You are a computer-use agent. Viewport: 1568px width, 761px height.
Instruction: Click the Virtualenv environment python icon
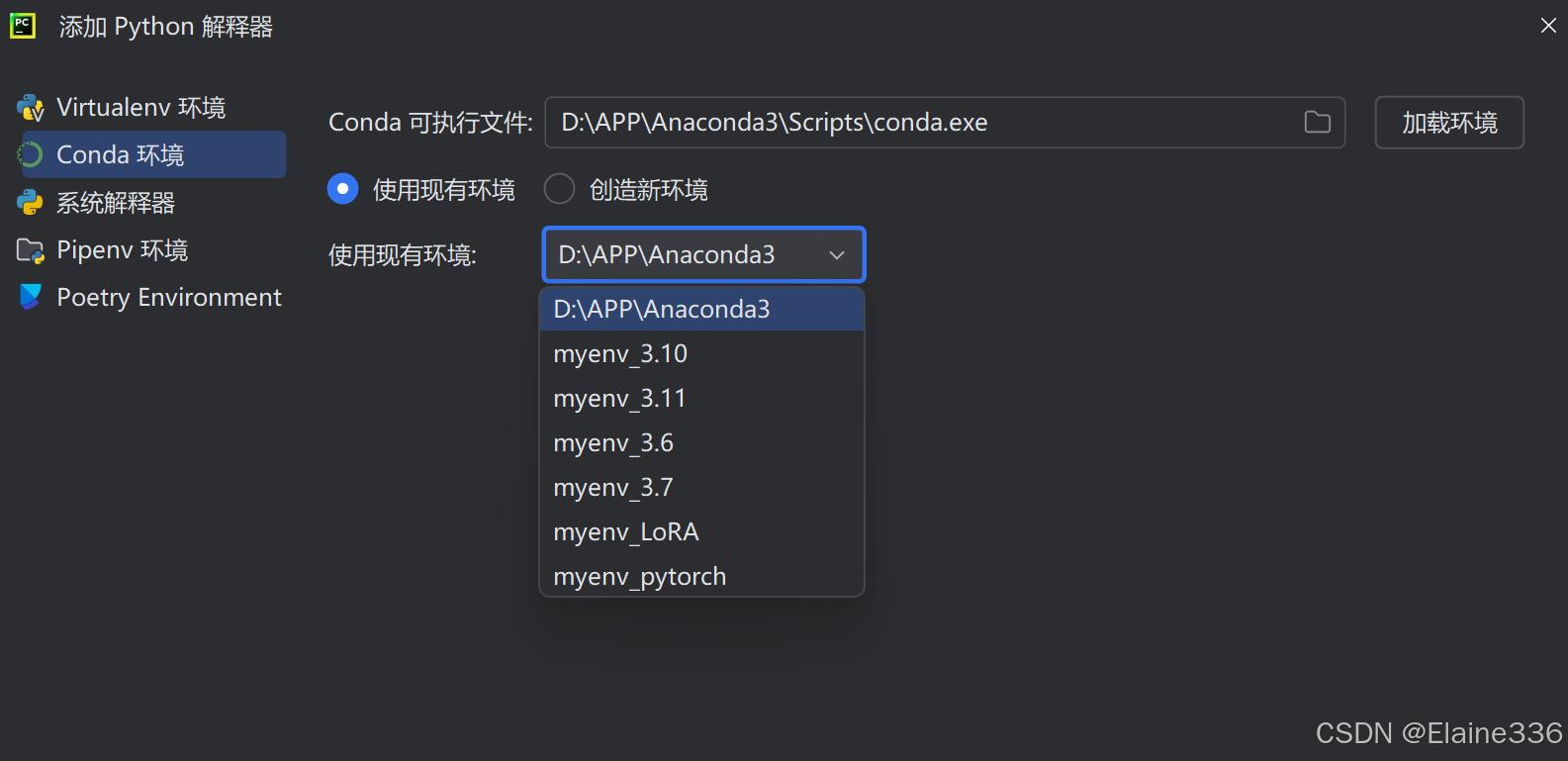31,108
